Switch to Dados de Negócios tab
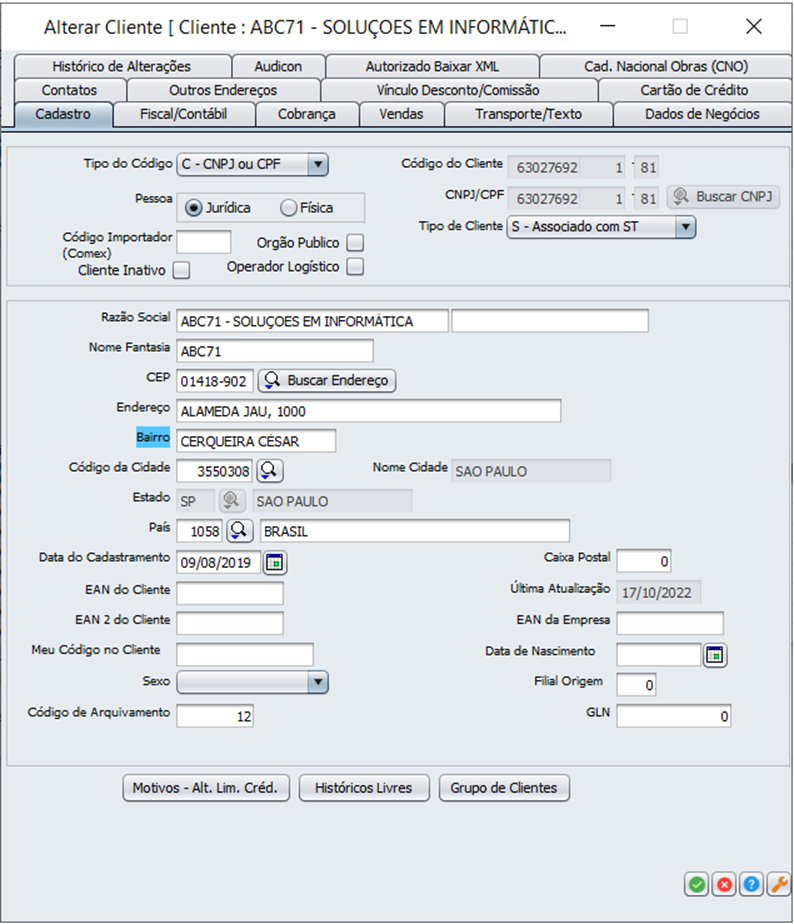 coord(702,114)
